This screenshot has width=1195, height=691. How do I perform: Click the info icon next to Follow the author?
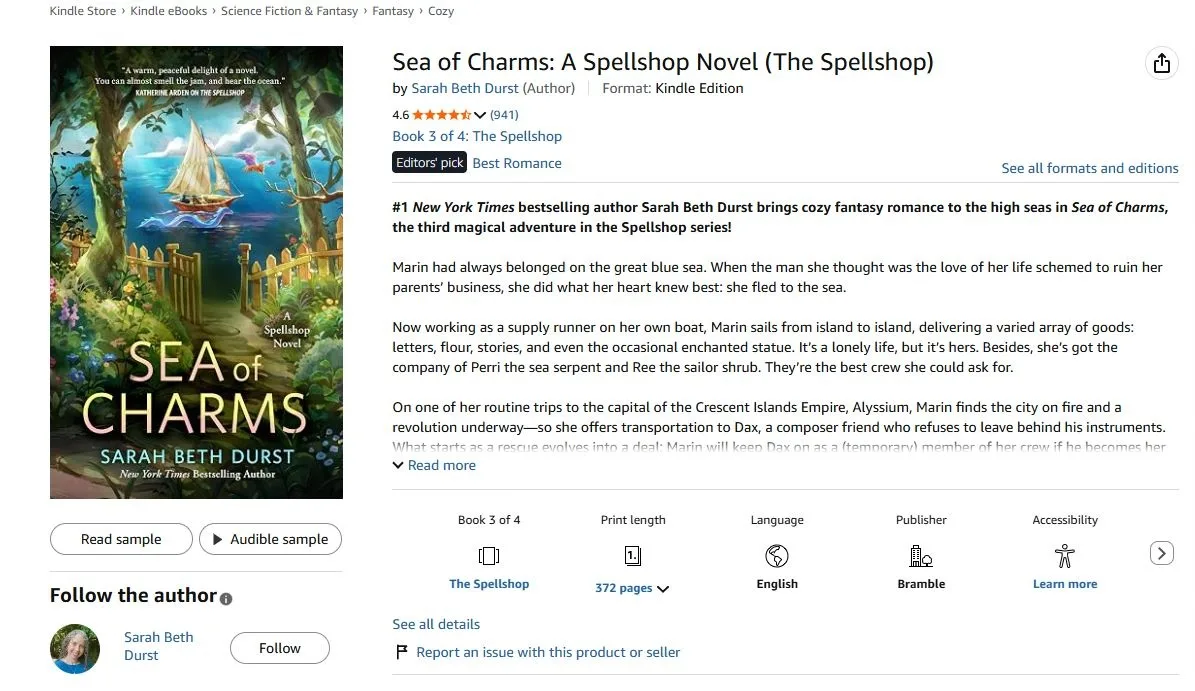(x=226, y=599)
